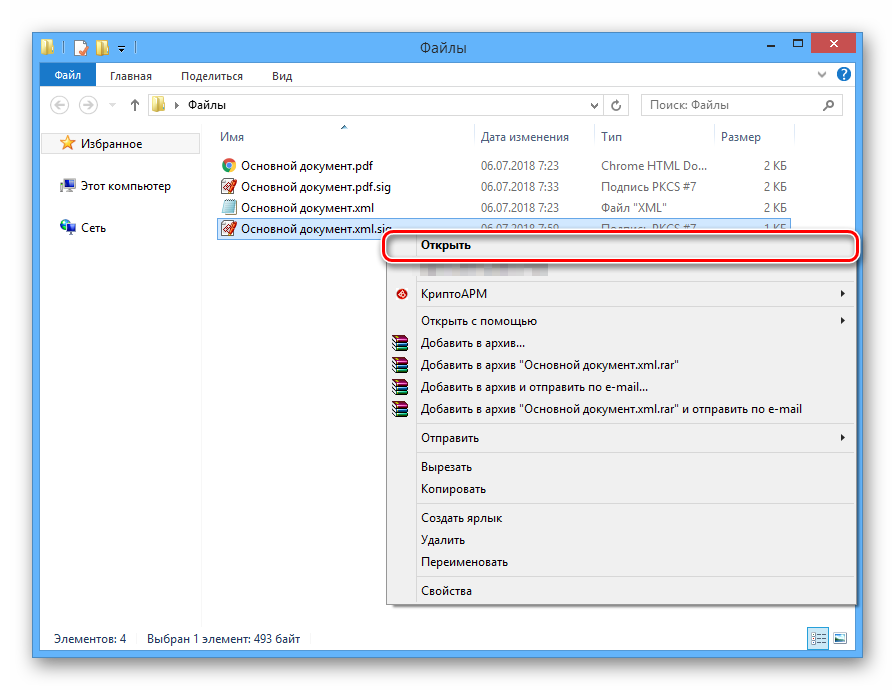
Task: Switch to large thumbnails view icon
Action: [x=840, y=638]
